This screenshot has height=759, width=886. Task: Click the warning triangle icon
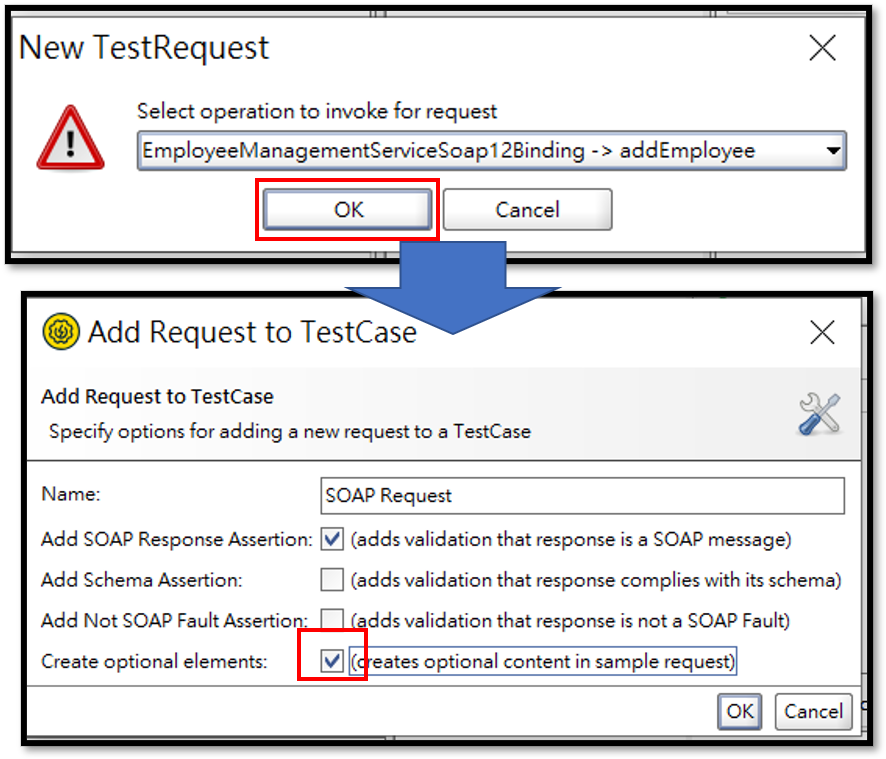point(70,139)
